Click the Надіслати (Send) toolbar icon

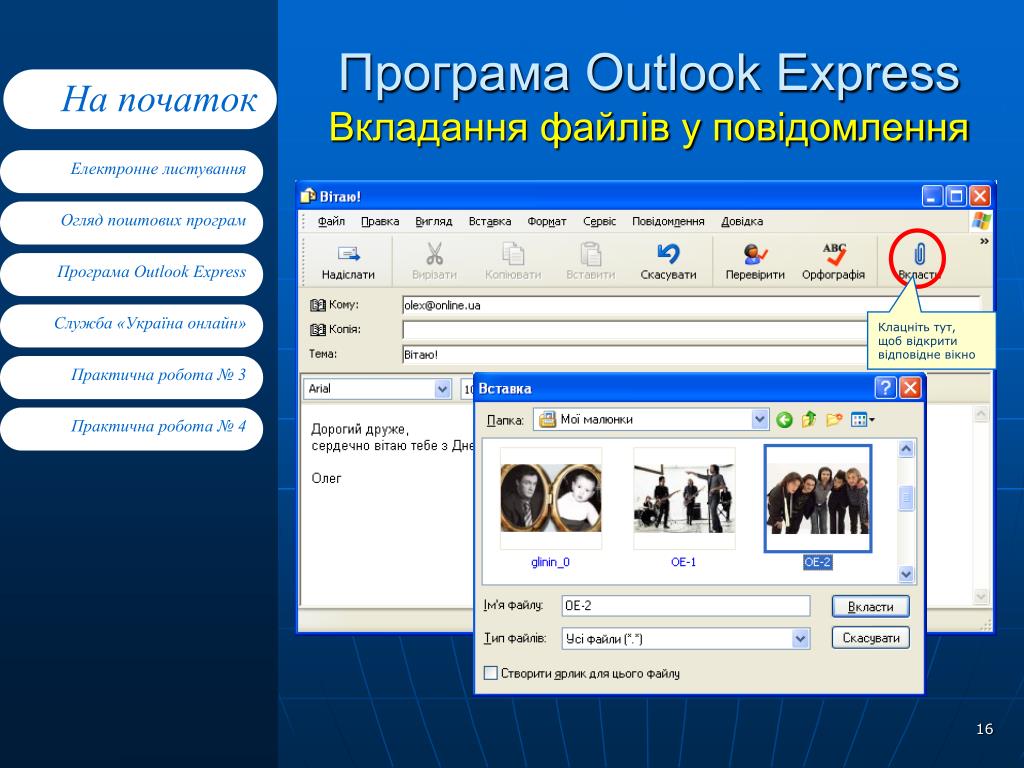[348, 254]
